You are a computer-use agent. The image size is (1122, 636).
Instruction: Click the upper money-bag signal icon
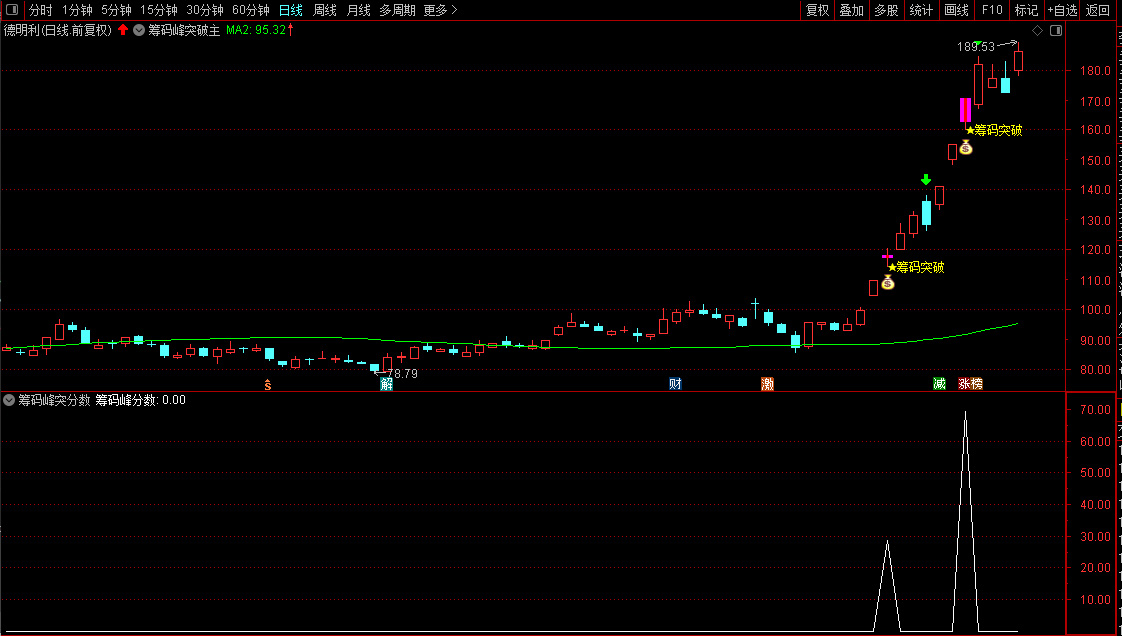965,147
